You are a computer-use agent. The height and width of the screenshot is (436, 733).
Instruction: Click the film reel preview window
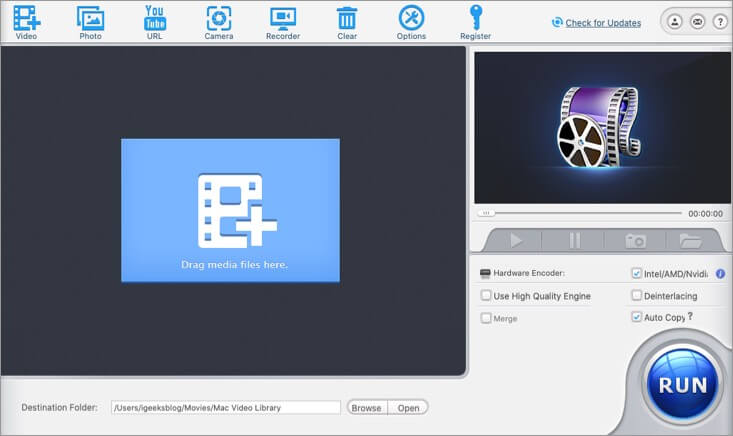point(602,128)
